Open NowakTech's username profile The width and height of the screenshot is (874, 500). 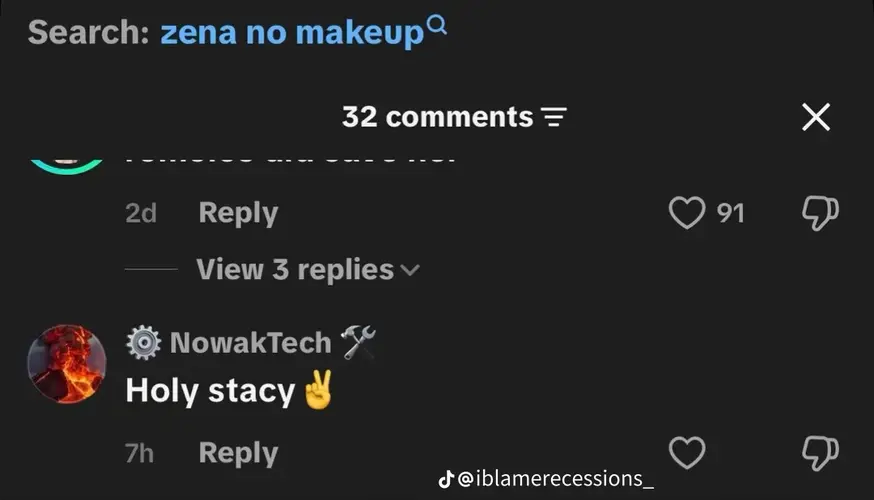(251, 342)
